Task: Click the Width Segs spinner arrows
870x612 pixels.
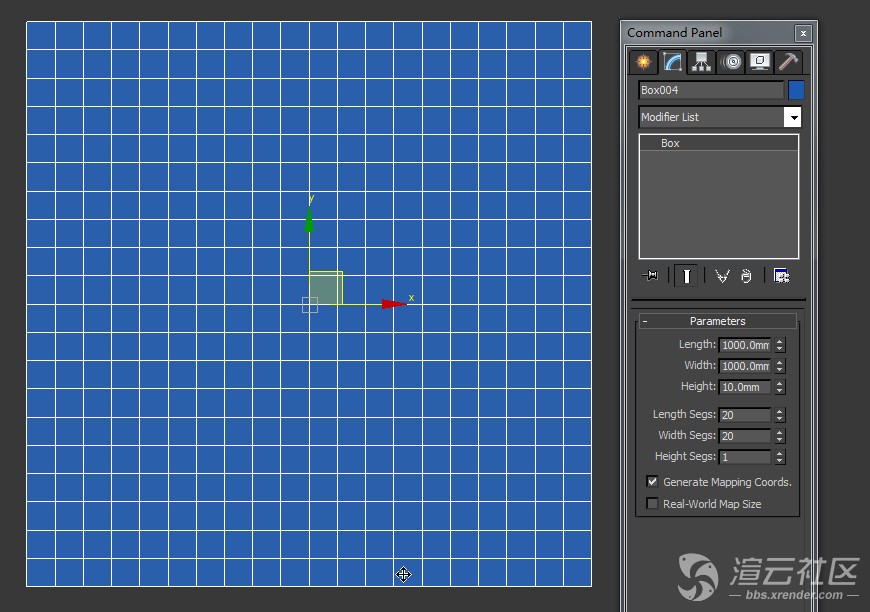Action: tap(780, 436)
